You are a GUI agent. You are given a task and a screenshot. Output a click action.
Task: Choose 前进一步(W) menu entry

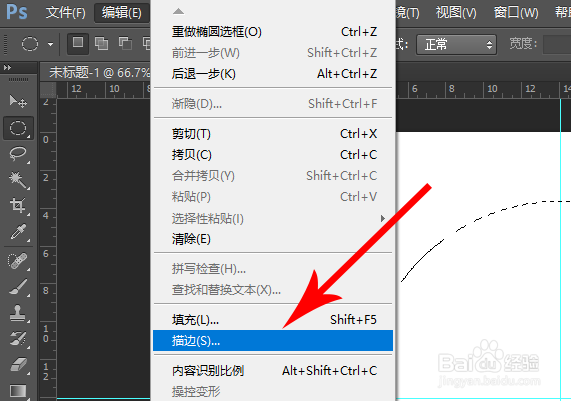coord(273,53)
